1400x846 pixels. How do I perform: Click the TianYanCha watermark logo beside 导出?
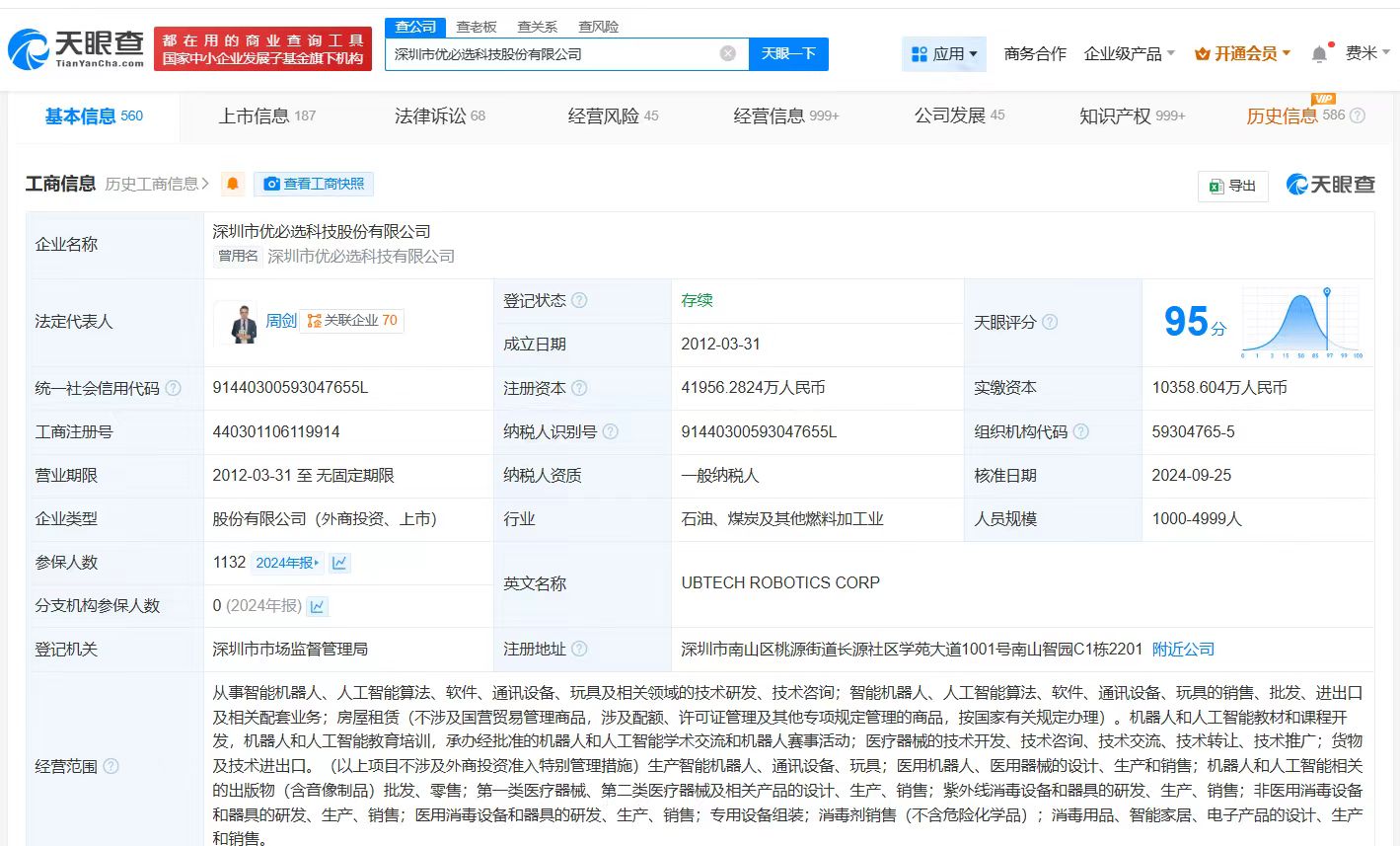pos(1330,185)
